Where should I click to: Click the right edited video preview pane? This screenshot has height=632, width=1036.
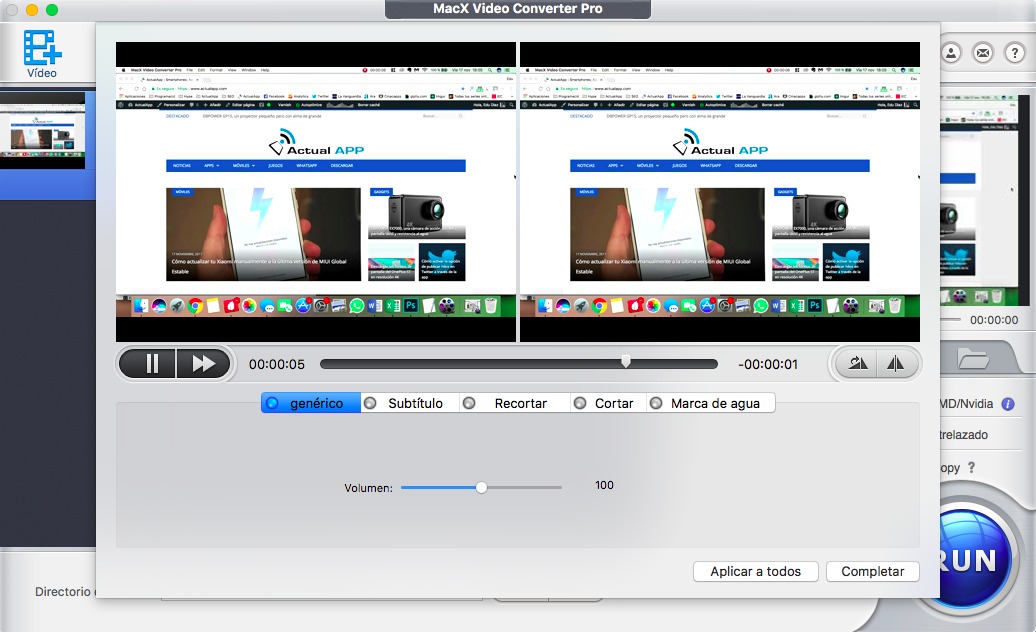pyautogui.click(x=720, y=192)
